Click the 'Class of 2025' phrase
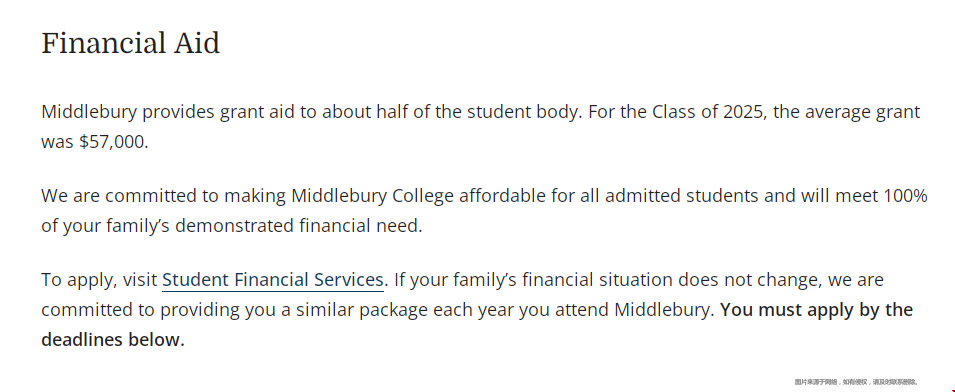This screenshot has width=955, height=392. [x=707, y=112]
